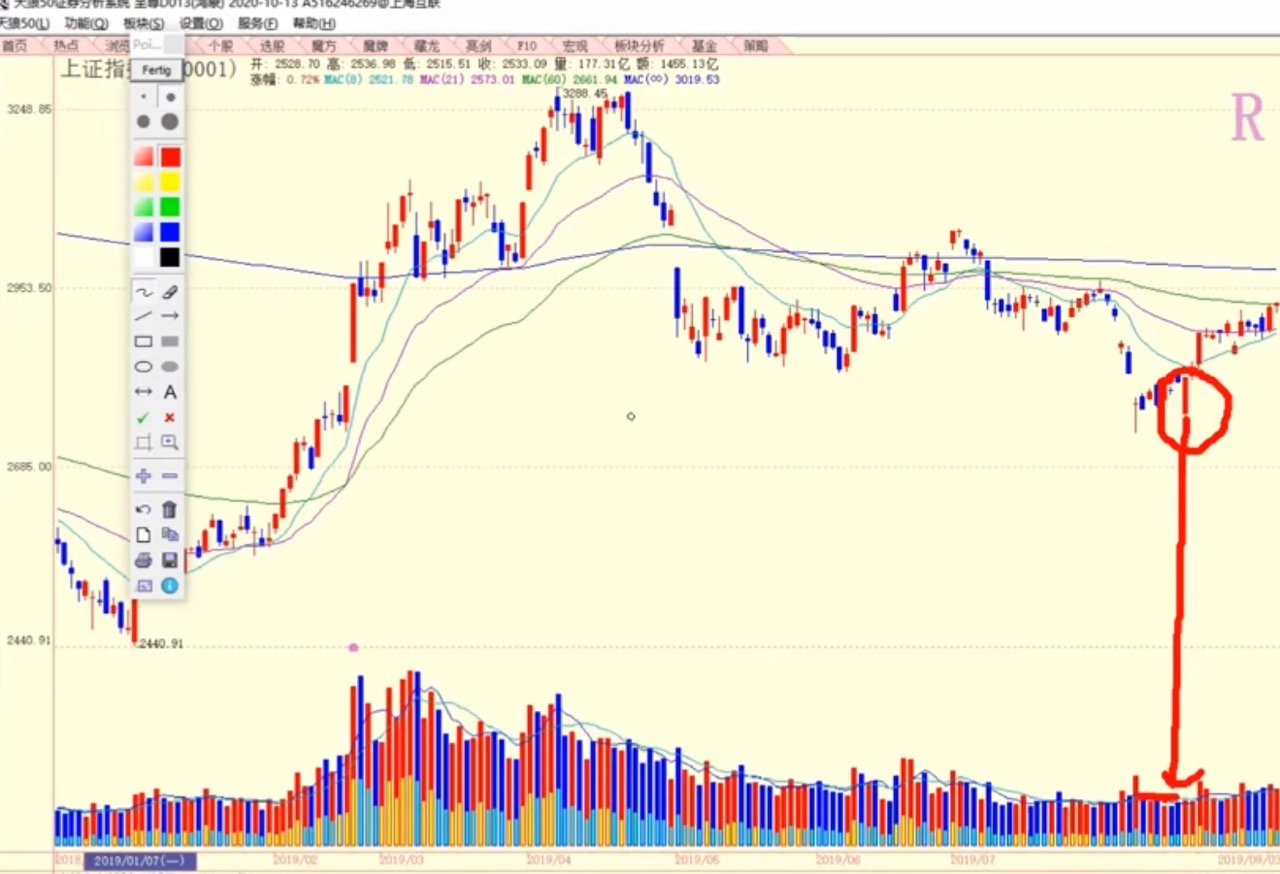Screen dimensions: 1280x874
Task: Switch to the 个股 tab
Action: pos(221,46)
